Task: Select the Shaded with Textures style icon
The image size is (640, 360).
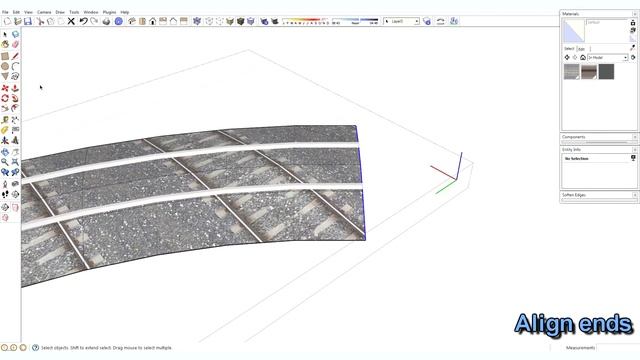Action: (240, 21)
